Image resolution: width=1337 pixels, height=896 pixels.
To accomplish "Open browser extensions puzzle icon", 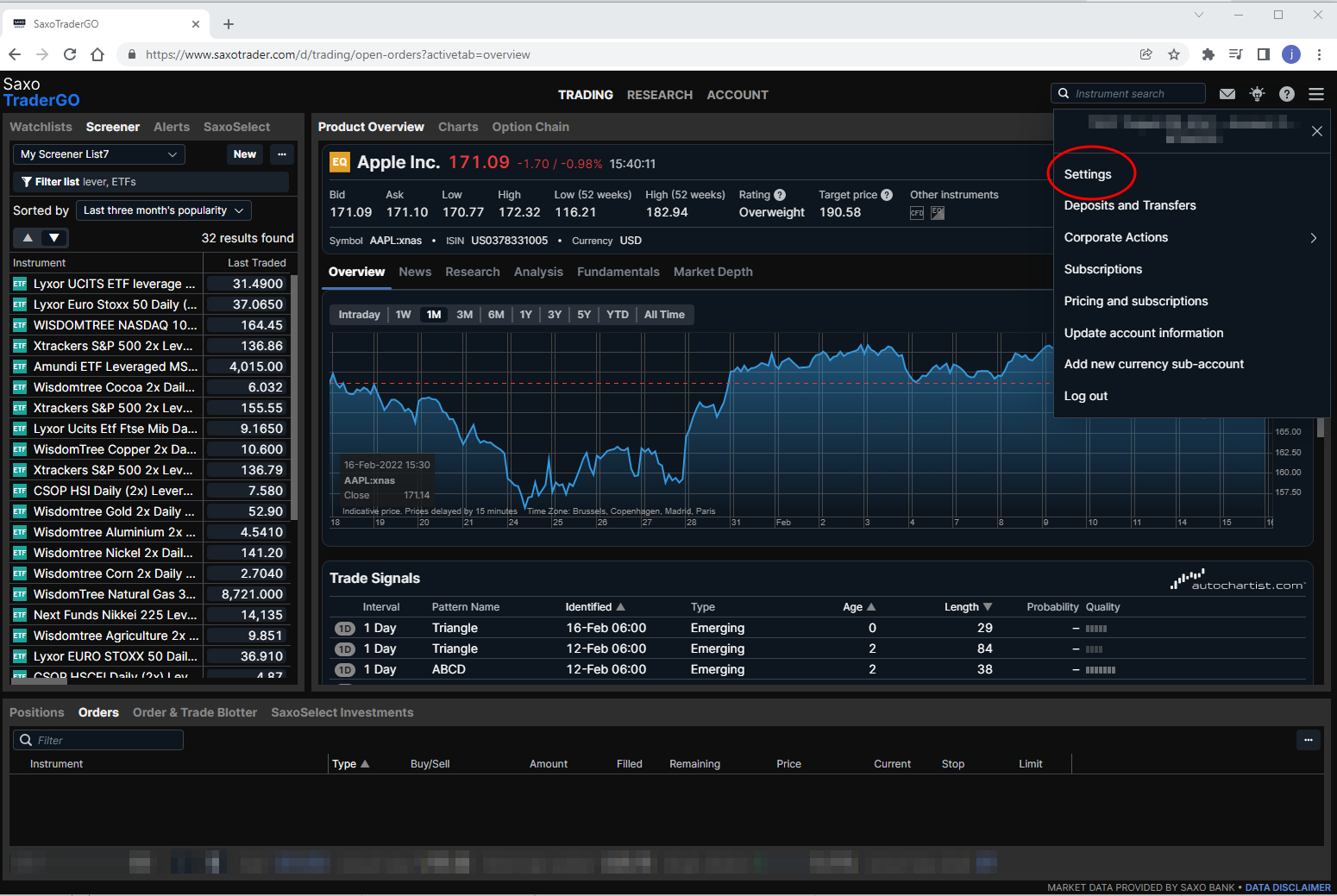I will point(1208,54).
